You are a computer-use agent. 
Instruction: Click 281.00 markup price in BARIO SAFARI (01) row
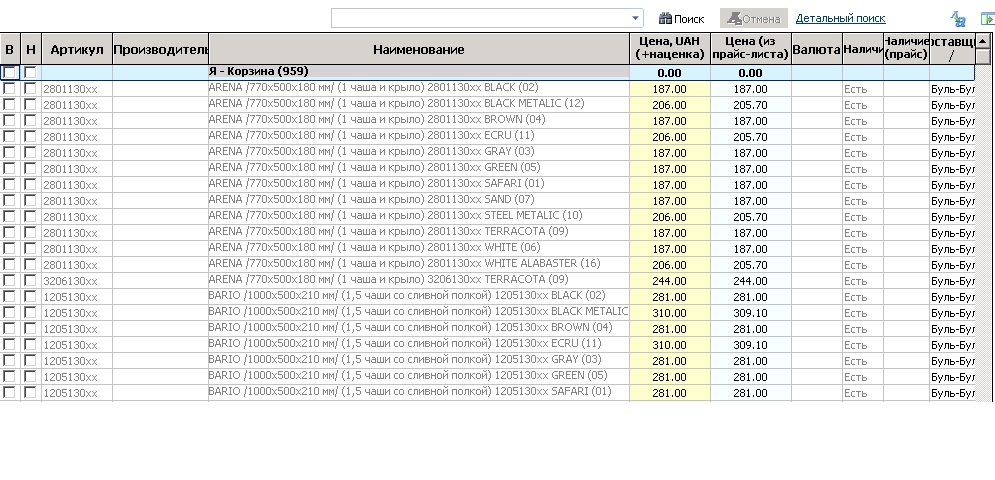tap(670, 393)
